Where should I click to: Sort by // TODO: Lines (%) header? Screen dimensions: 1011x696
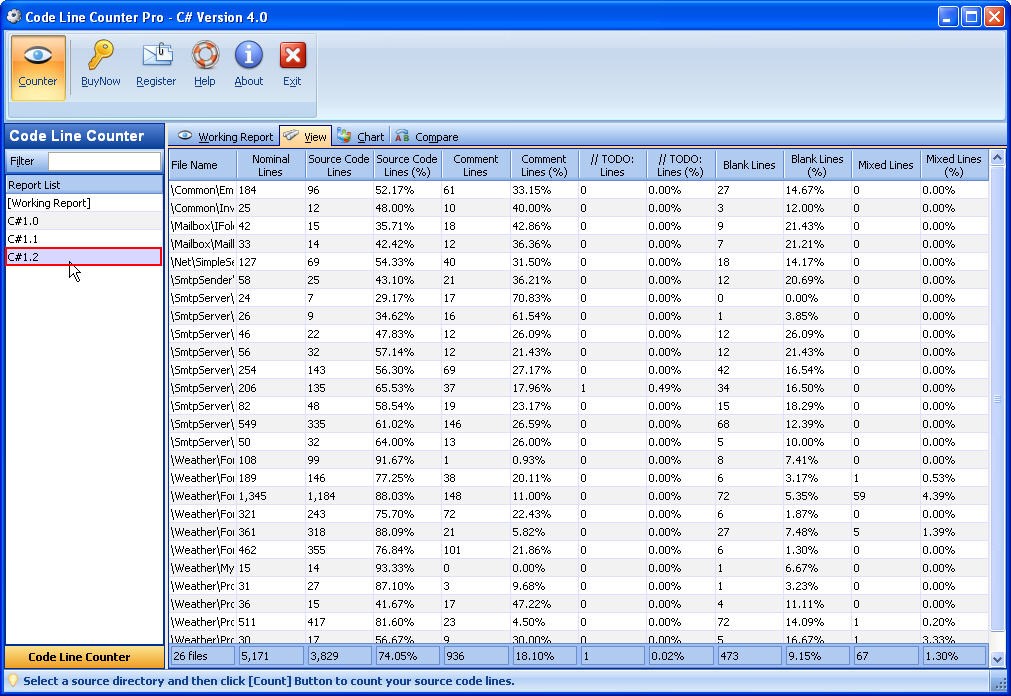point(681,165)
